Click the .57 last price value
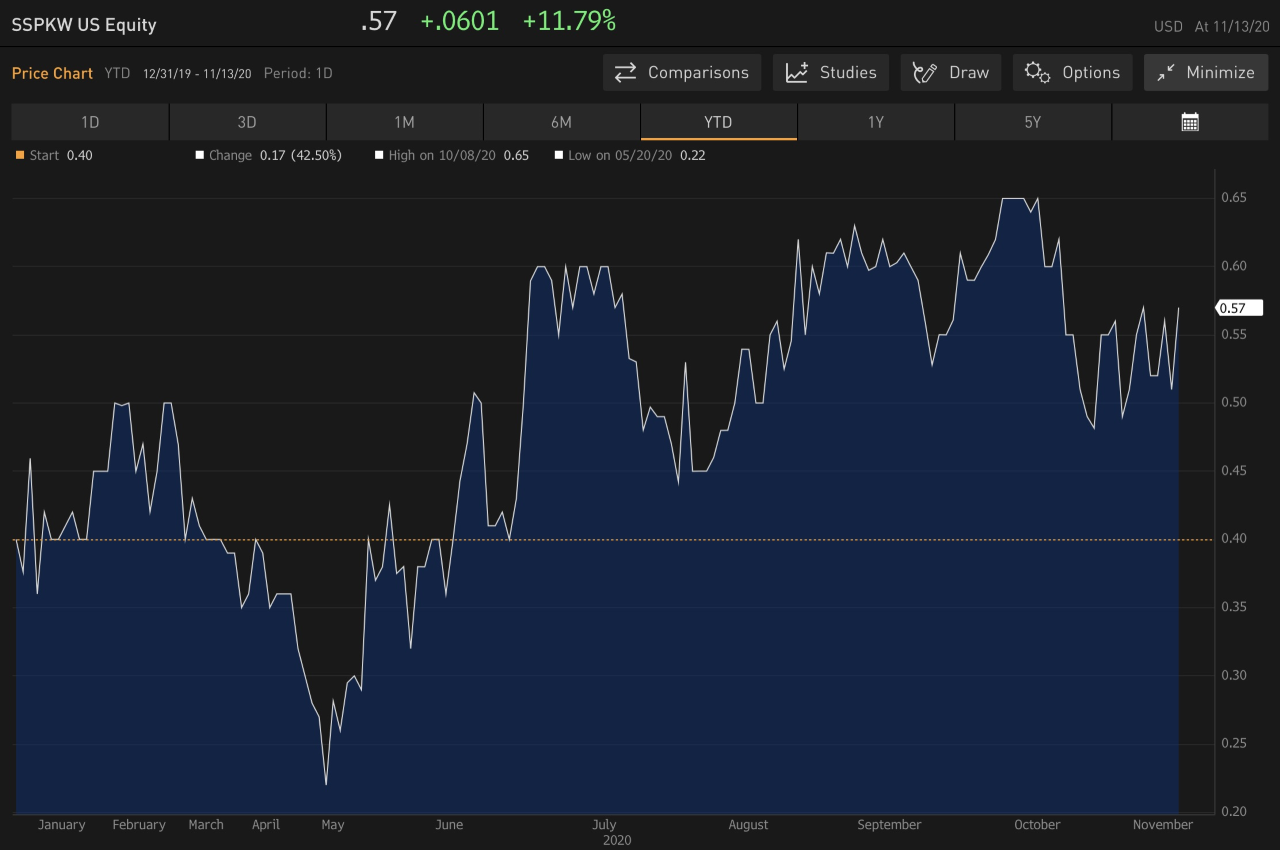The height and width of the screenshot is (850, 1280). click(x=379, y=21)
